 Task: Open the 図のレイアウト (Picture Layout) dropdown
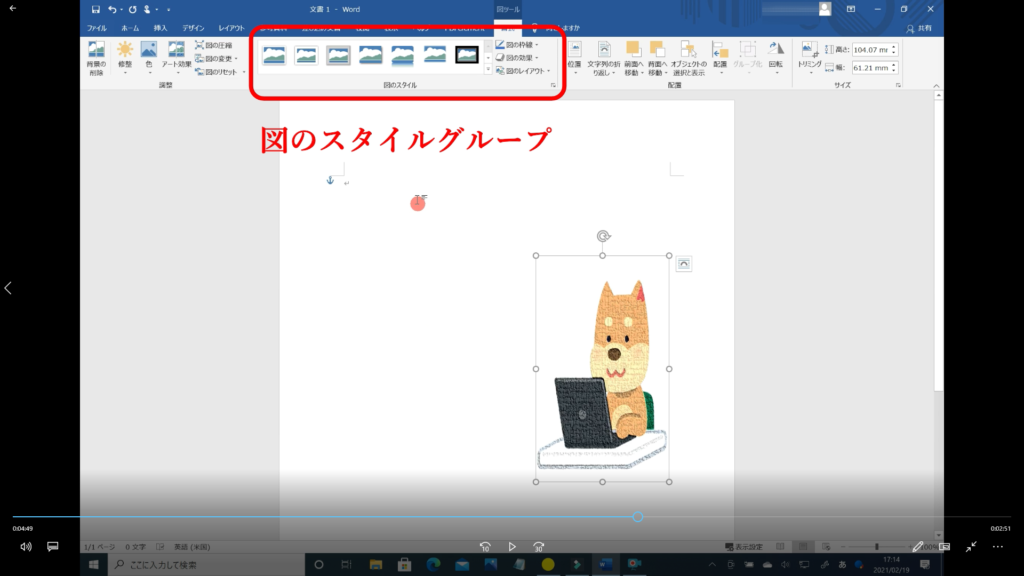click(522, 71)
